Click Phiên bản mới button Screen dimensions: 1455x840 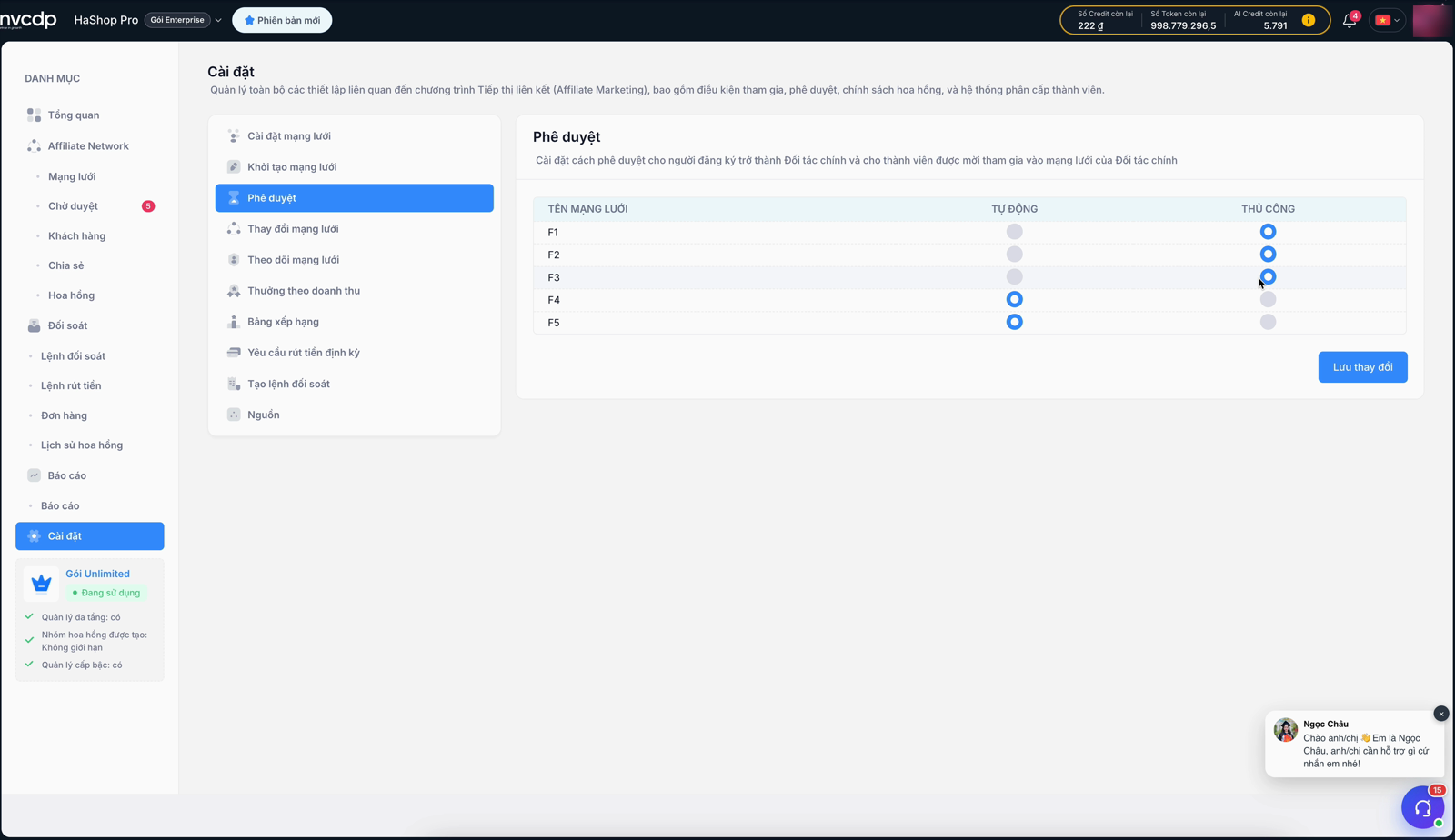click(282, 20)
